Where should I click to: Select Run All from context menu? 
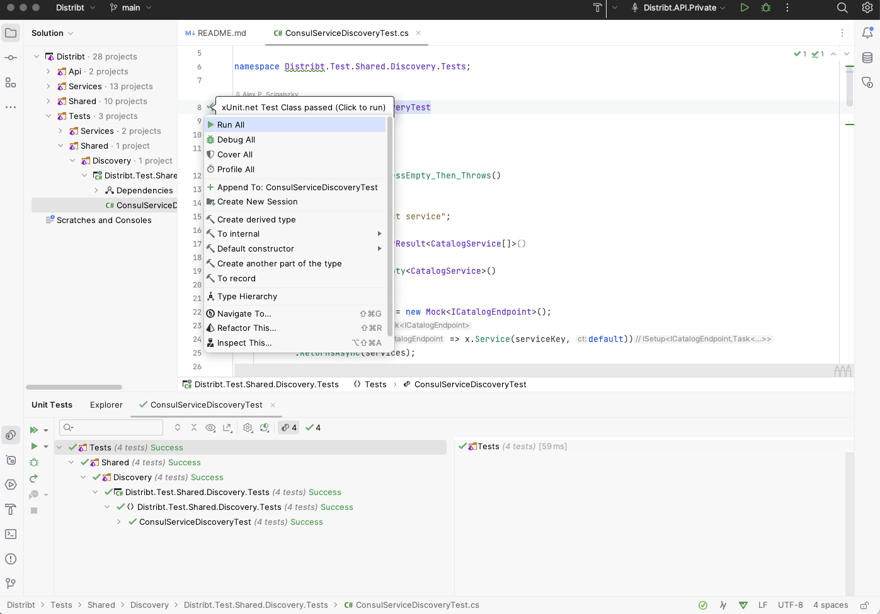click(296, 125)
